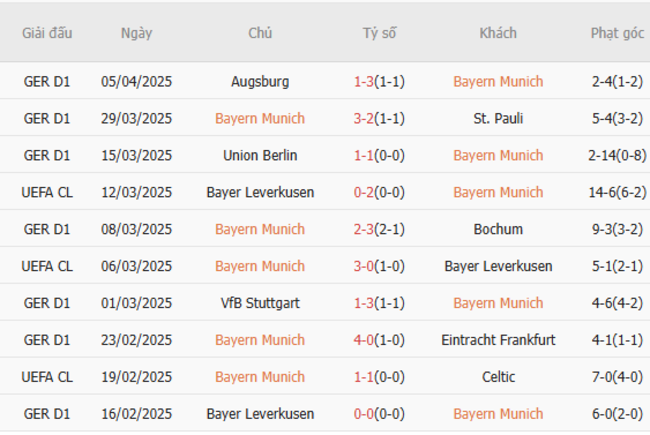
Task: Click the "Phạt góc" column header
Action: [x=617, y=33]
